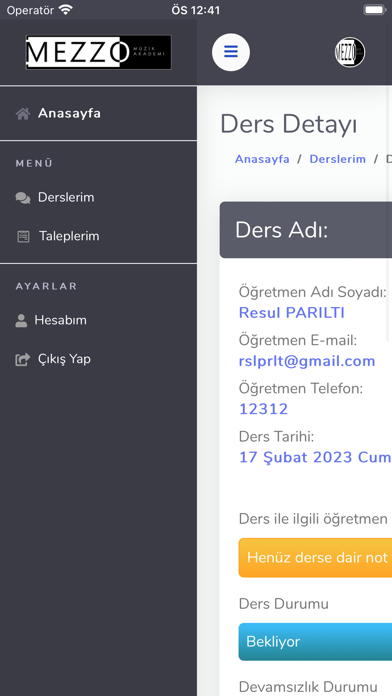This screenshot has width=392, height=696.
Task: Click the teacher phone number 12312
Action: coord(264,409)
